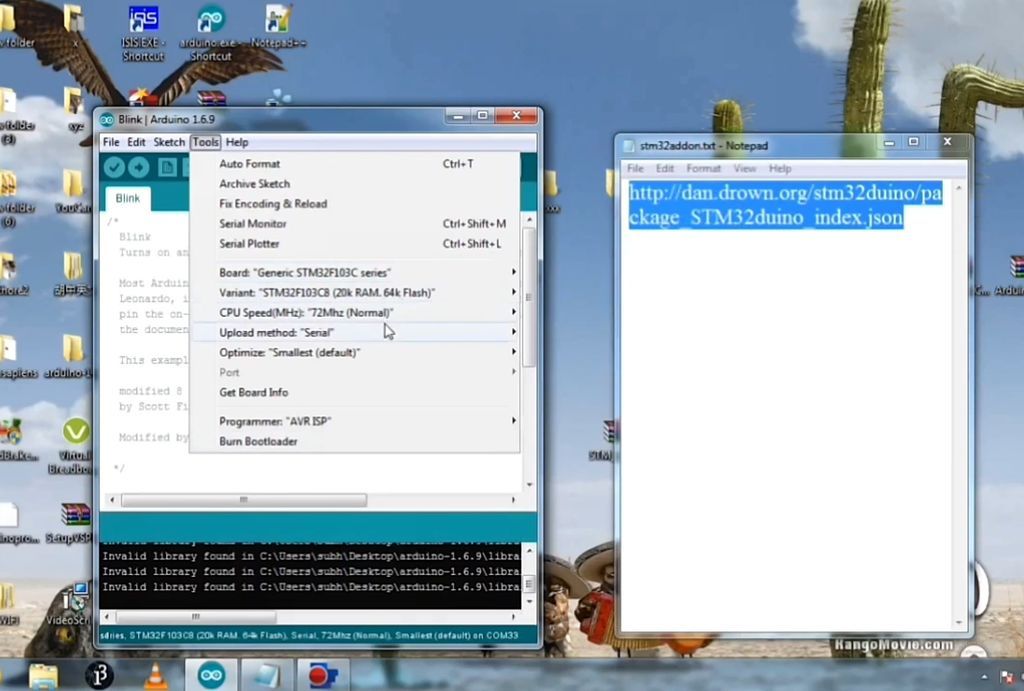This screenshot has width=1024, height=691.
Task: Switch to the Blink sketch tab
Action: point(127,198)
